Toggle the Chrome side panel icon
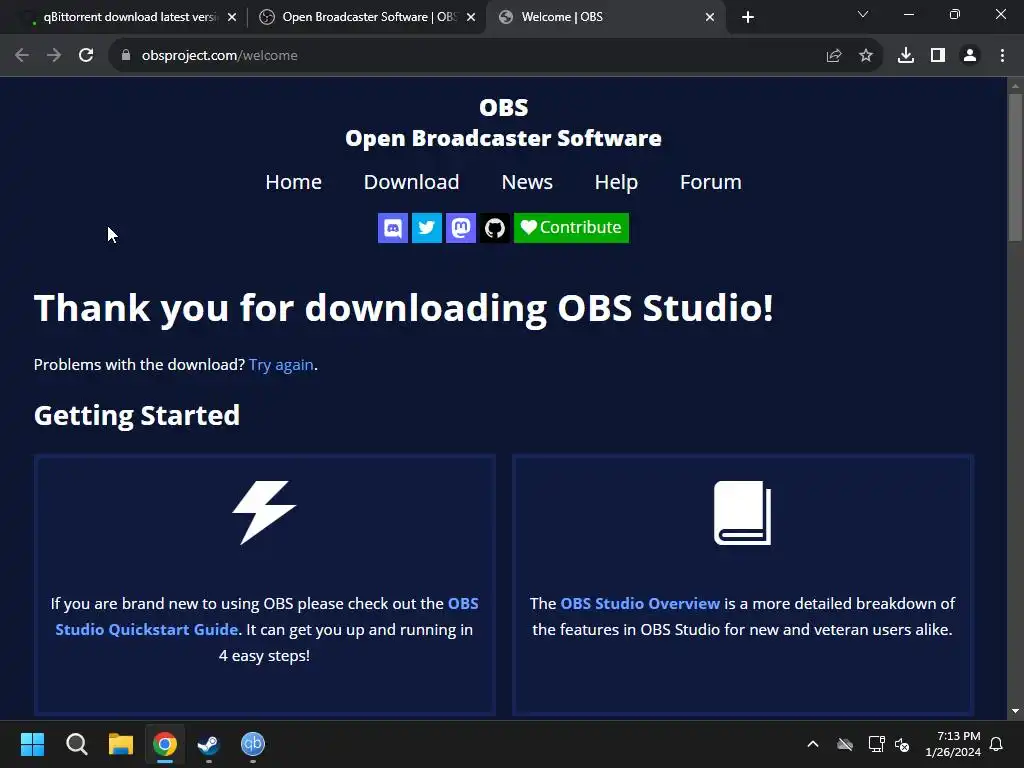 coord(938,56)
